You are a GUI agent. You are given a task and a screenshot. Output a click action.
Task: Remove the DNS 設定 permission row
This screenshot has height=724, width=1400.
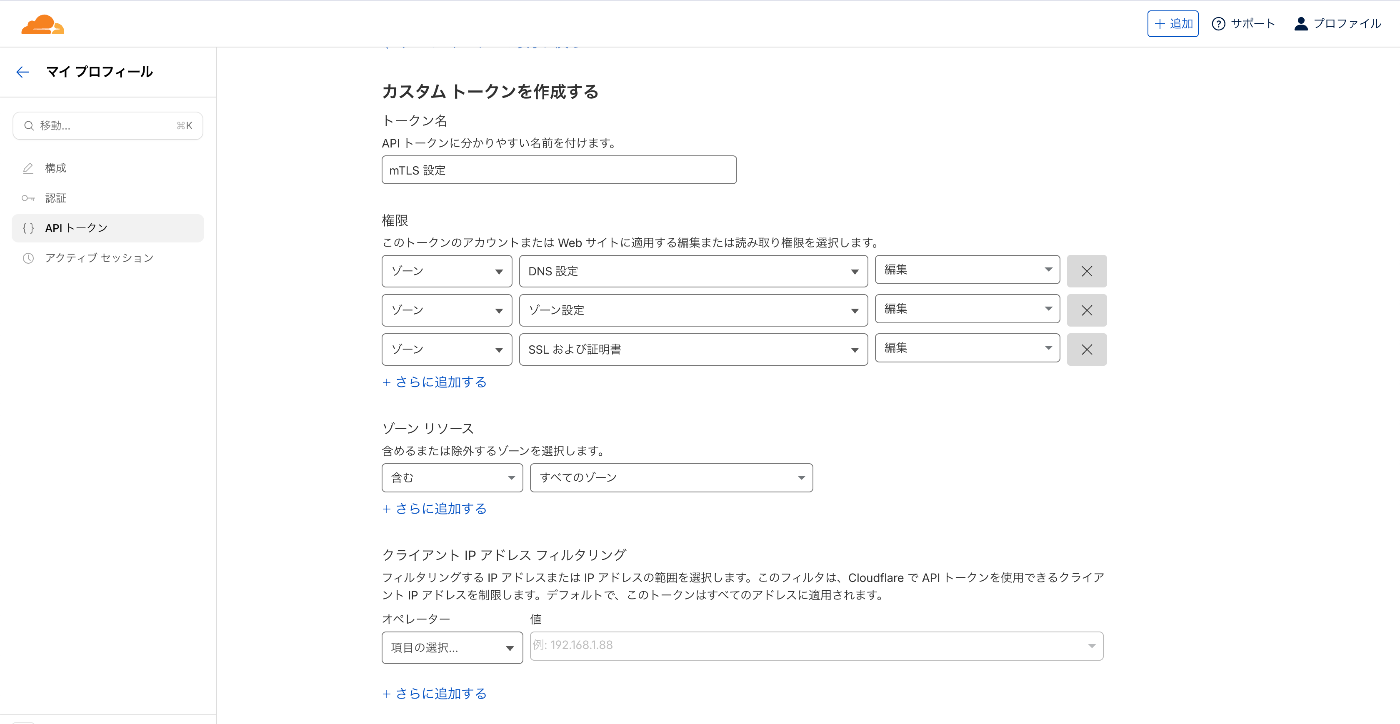1086,271
